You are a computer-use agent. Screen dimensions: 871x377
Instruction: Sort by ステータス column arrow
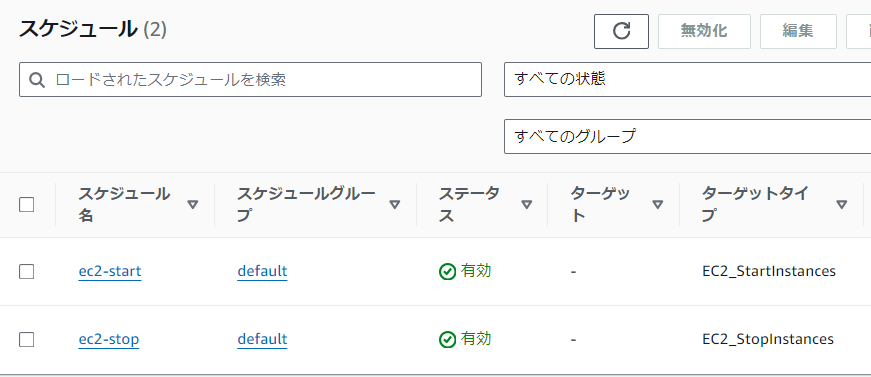[527, 205]
